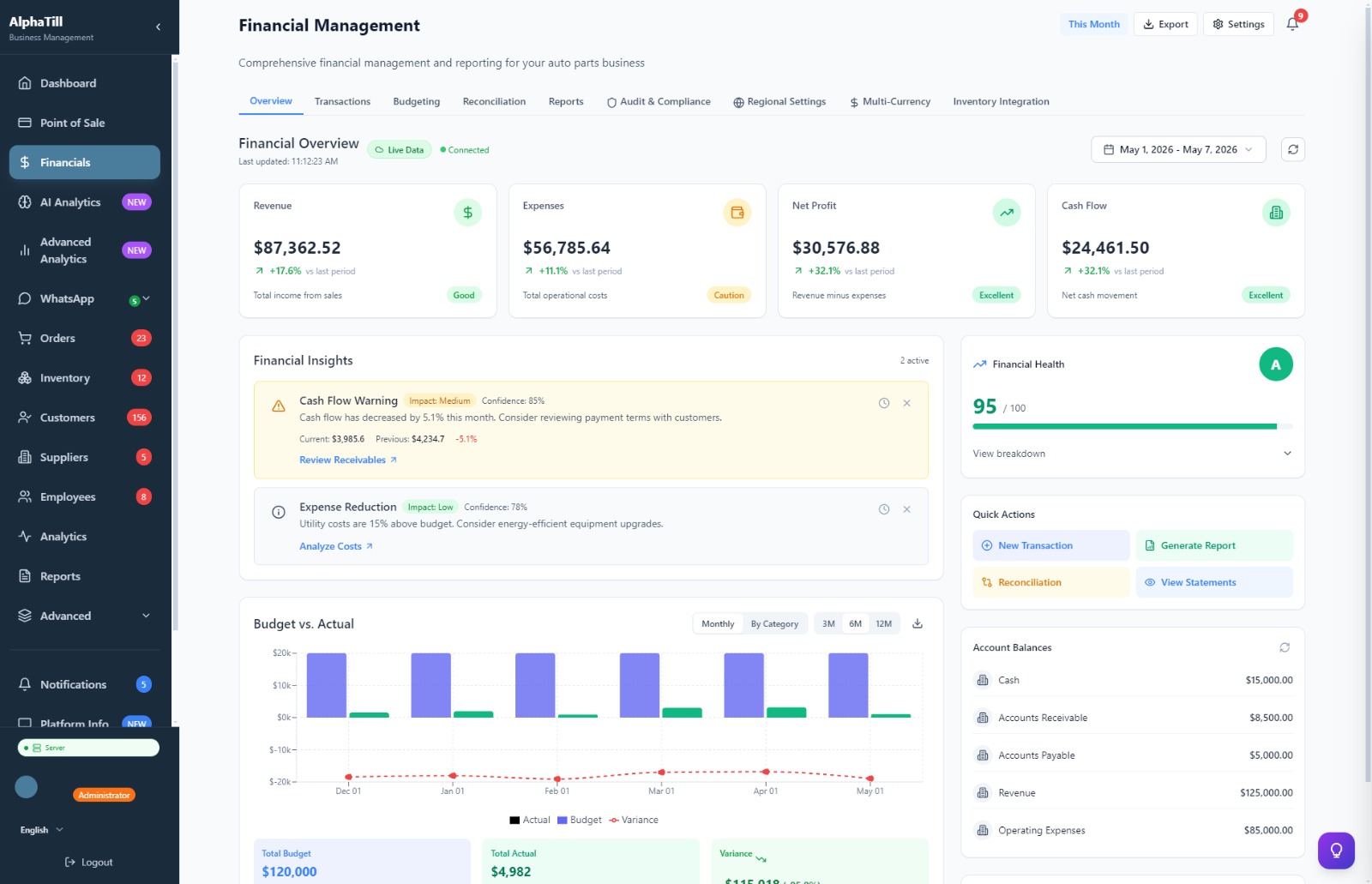Click the Export button

pyautogui.click(x=1165, y=24)
